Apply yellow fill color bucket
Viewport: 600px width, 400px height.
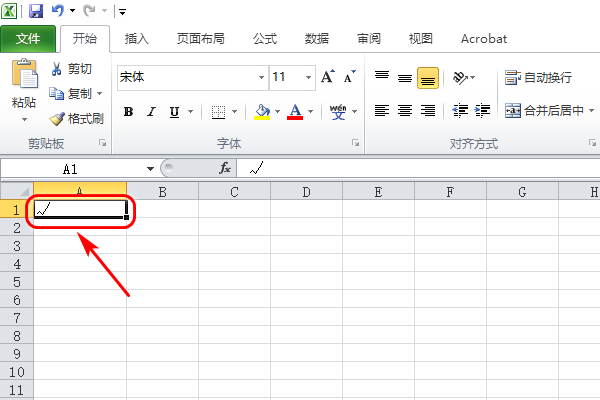click(x=262, y=112)
